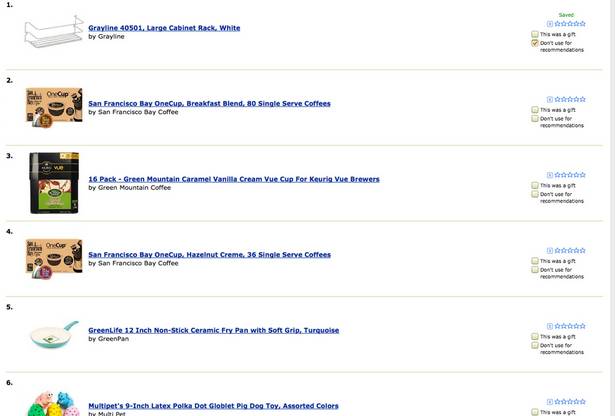Clear the rating for GreenLife Fry Pan
Screen dimensions: 615x416
549,326
